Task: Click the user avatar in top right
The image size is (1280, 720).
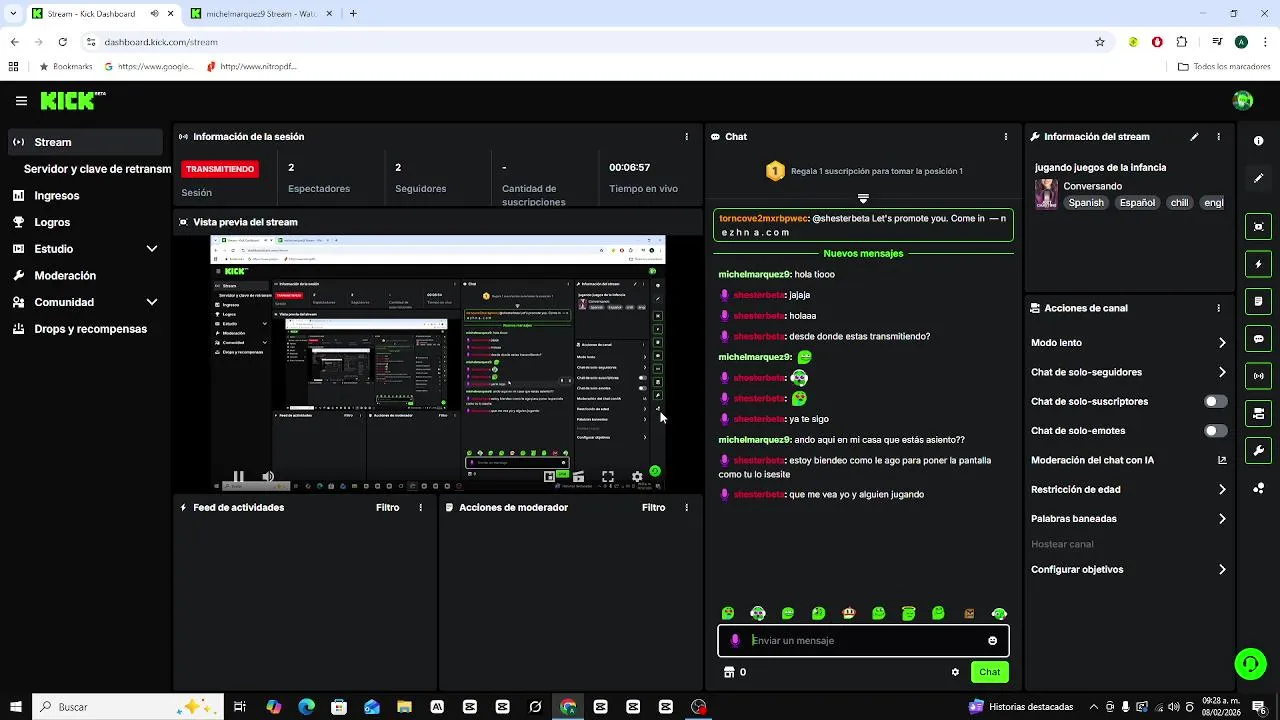Action: coord(1243,100)
